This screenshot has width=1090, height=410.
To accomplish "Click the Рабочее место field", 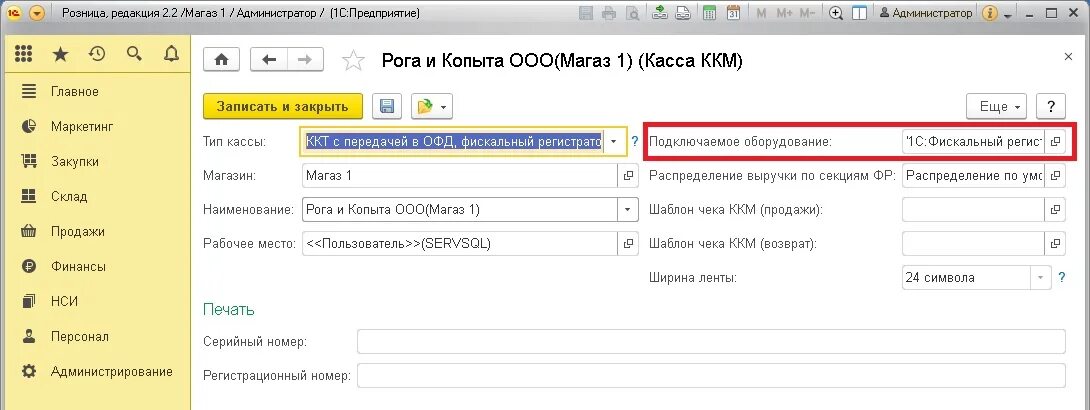I will pos(460,243).
